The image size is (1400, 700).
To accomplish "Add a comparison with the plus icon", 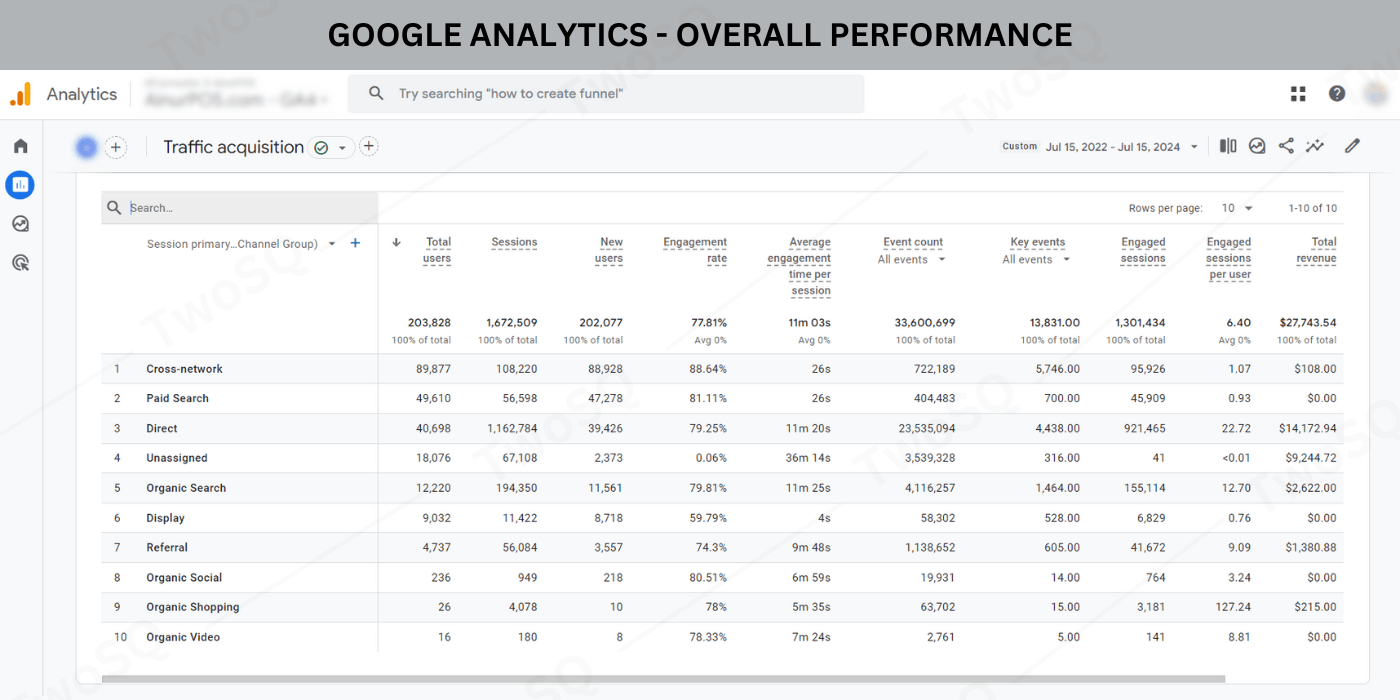I will tap(116, 147).
